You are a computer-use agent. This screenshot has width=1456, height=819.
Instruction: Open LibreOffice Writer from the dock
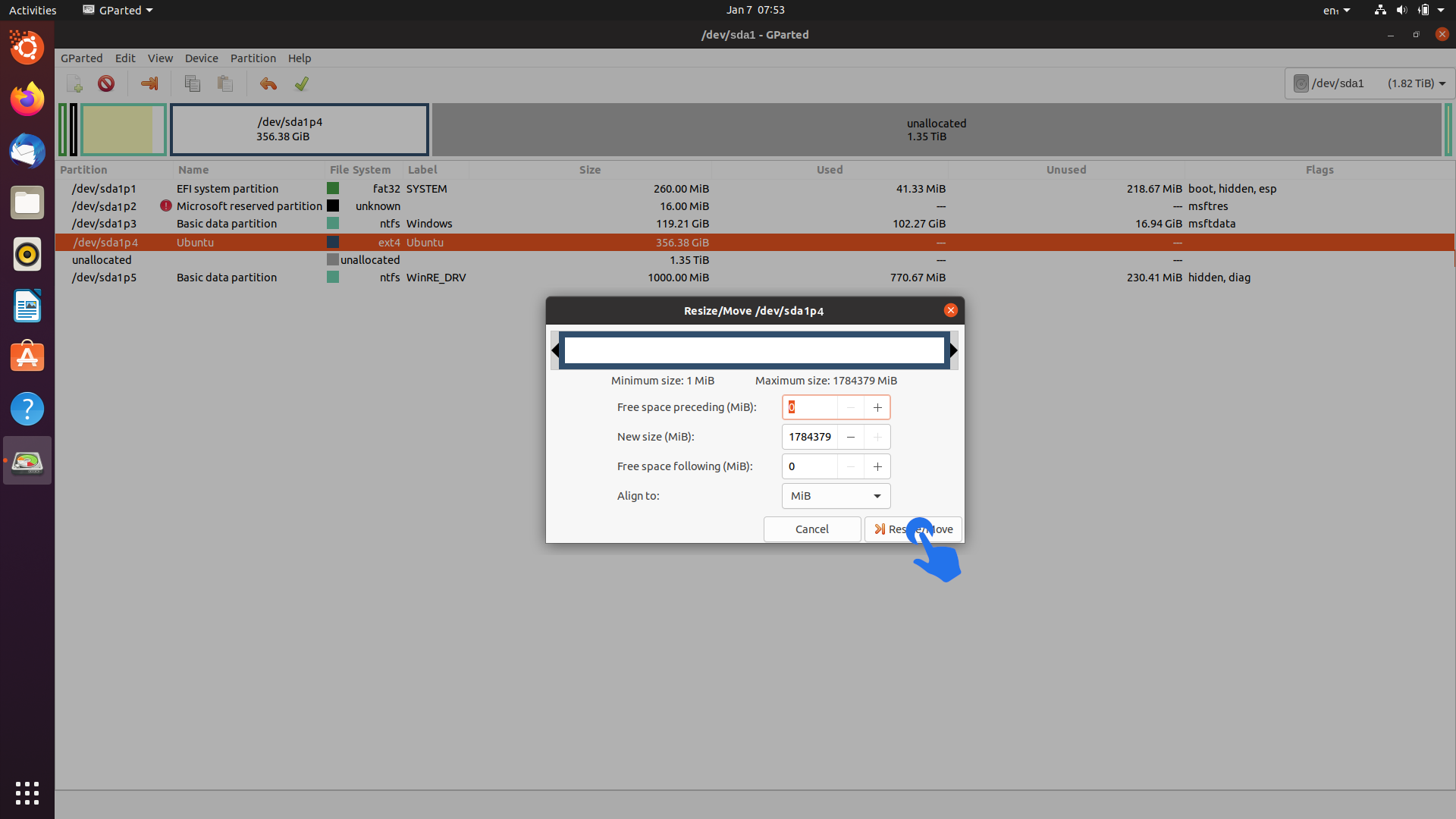click(x=27, y=306)
